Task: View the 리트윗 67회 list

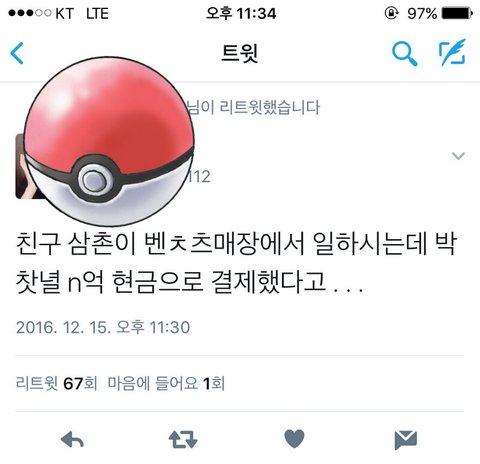Action: (x=57, y=383)
